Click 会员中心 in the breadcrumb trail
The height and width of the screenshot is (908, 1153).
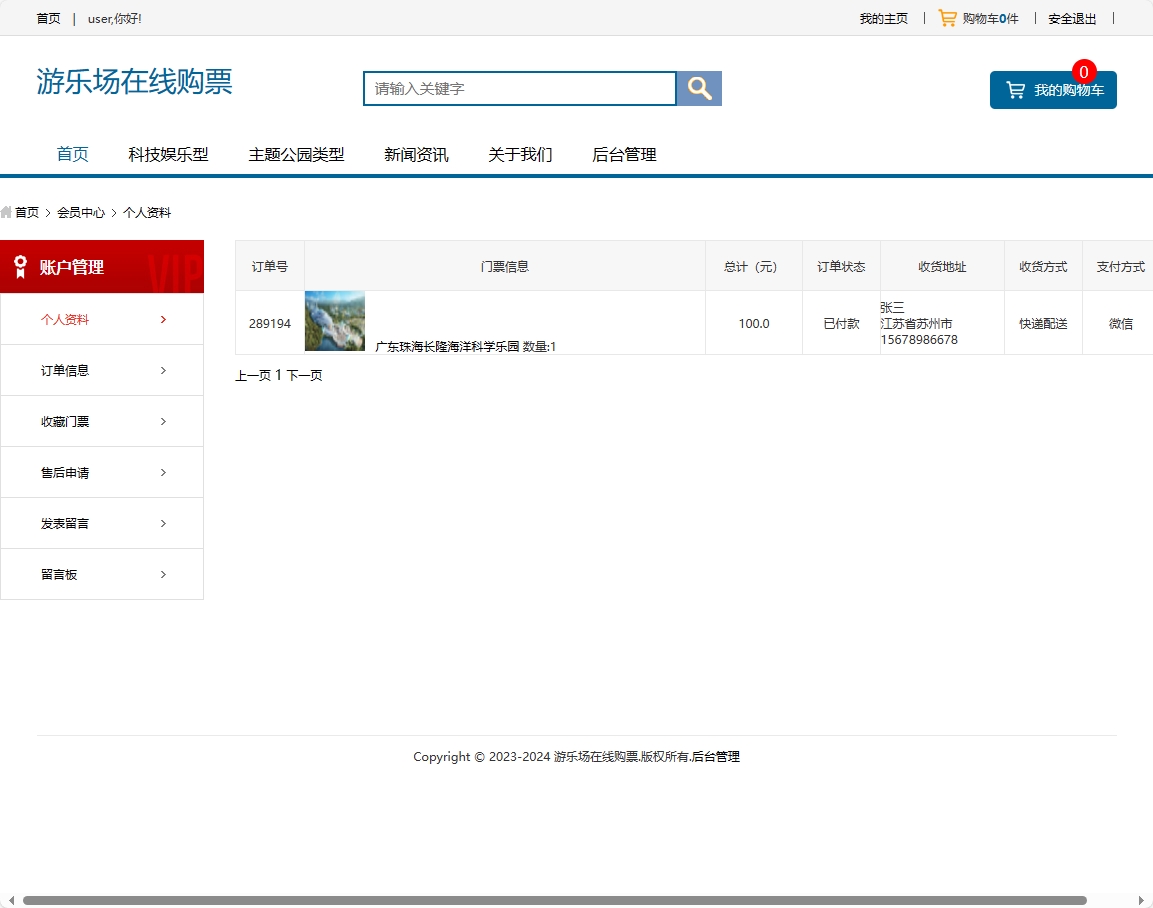tap(82, 212)
